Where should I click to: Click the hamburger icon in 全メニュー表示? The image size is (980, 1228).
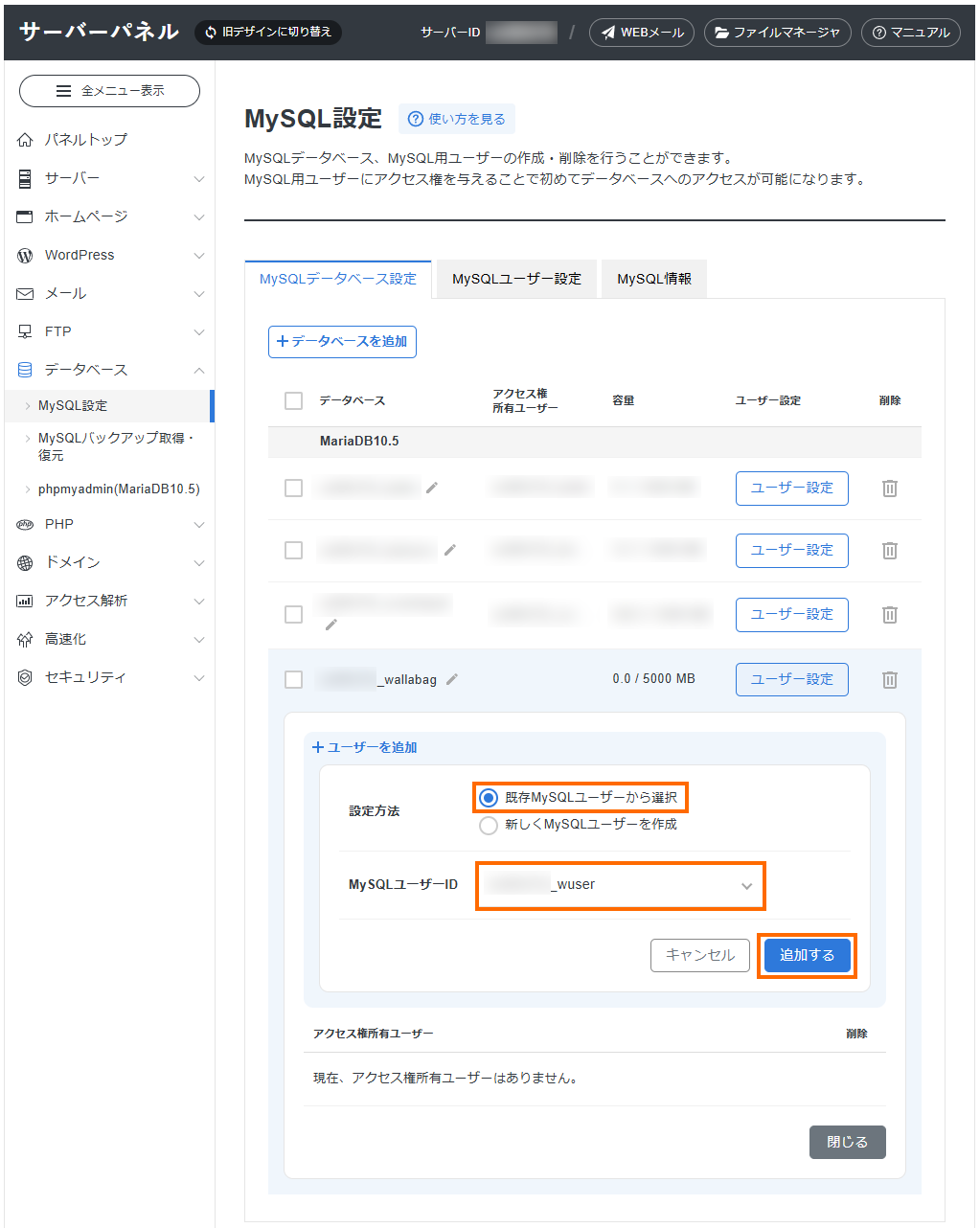pos(64,91)
